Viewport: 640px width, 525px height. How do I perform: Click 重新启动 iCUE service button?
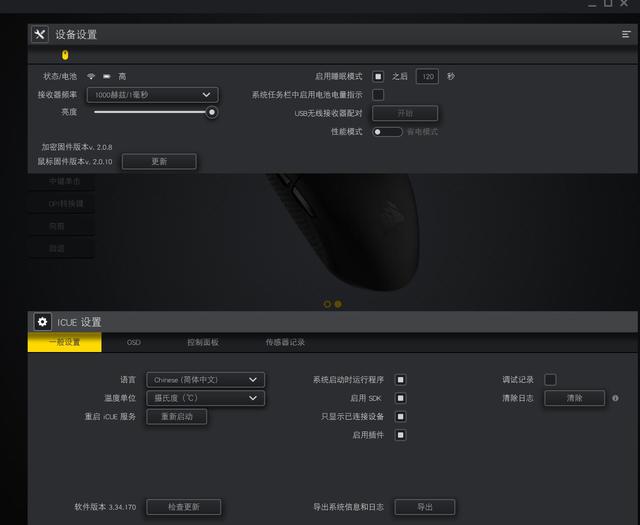pos(177,416)
